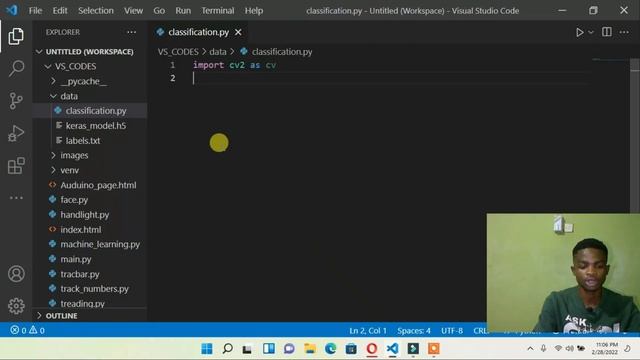Viewport: 640px width, 360px height.
Task: Open the Explorer view in activity bar
Action: pyautogui.click(x=16, y=36)
